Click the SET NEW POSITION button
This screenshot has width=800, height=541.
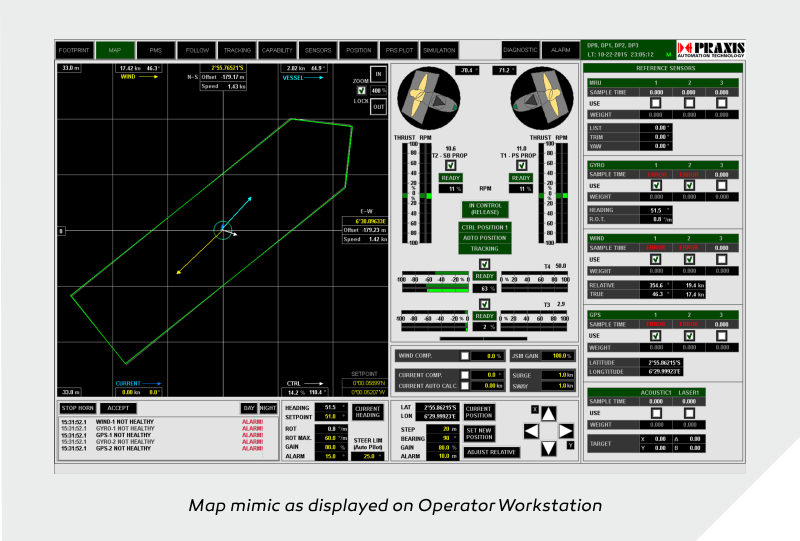(479, 434)
